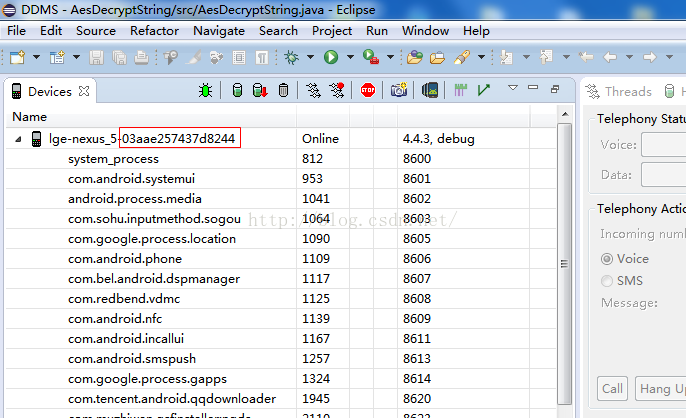Screen dimensions: 686x418
Task: Select the com.tencent.android.qqdownloader process
Action: [281, 399]
